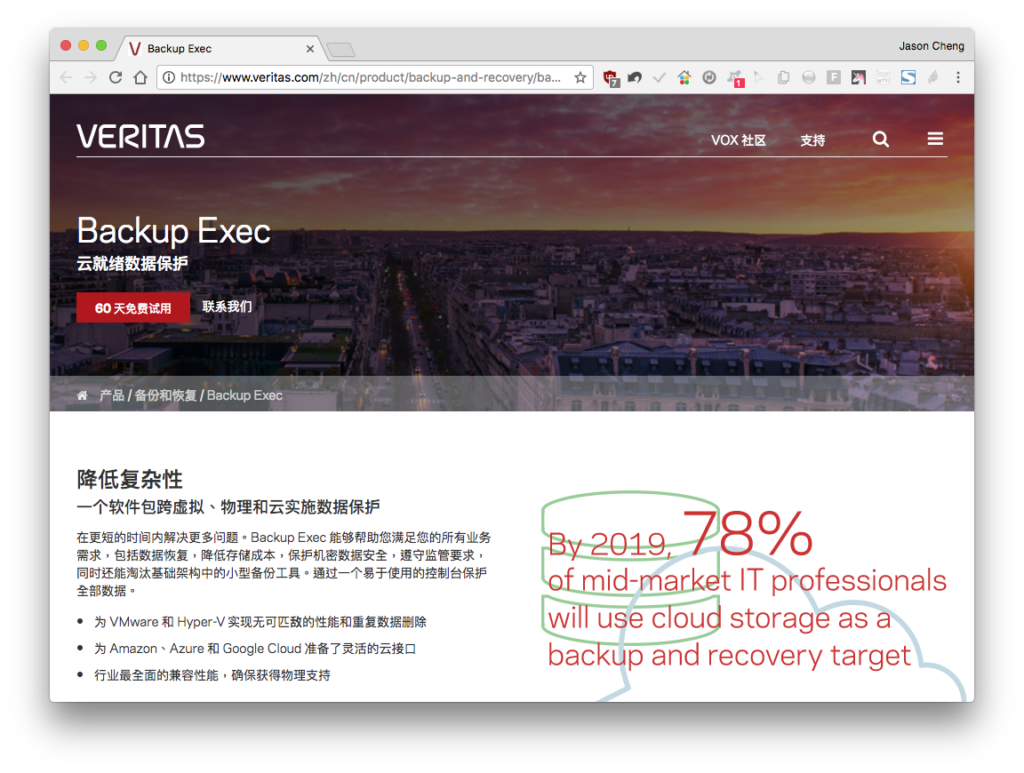Screen dimensions: 1024x773
Task: Click the site info icon in address bar
Action: coord(168,78)
